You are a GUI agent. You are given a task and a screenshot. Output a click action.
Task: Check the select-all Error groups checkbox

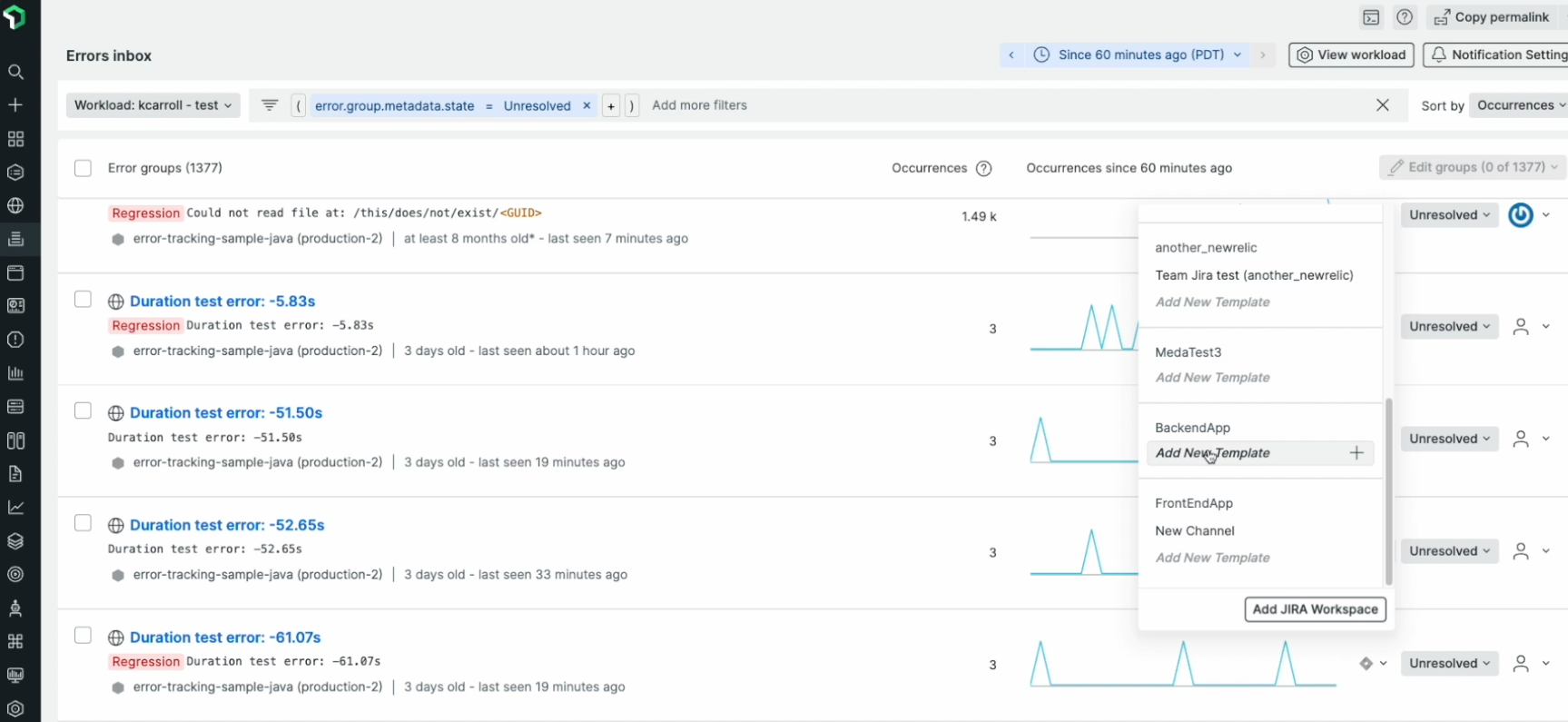coord(83,168)
